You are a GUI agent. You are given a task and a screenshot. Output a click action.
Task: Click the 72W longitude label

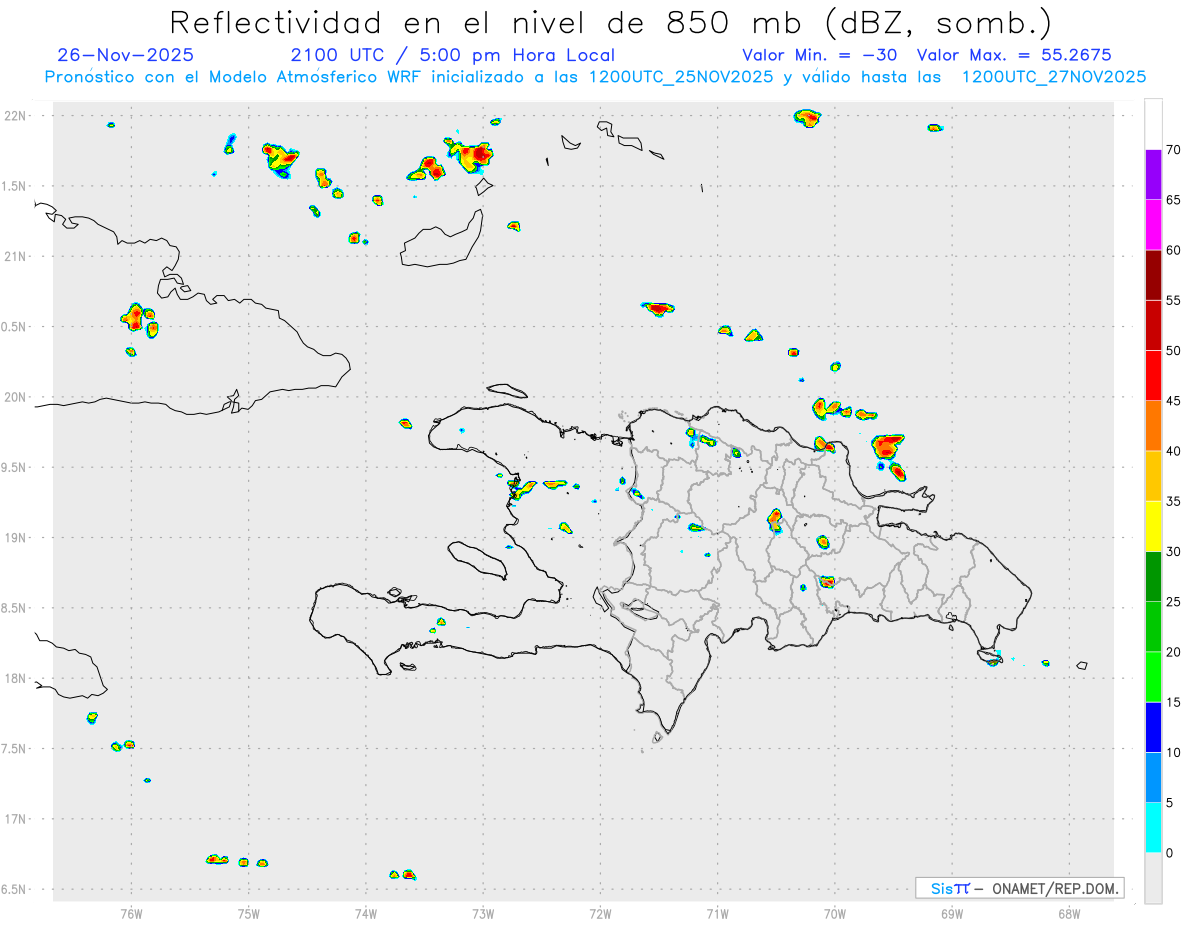(x=600, y=913)
